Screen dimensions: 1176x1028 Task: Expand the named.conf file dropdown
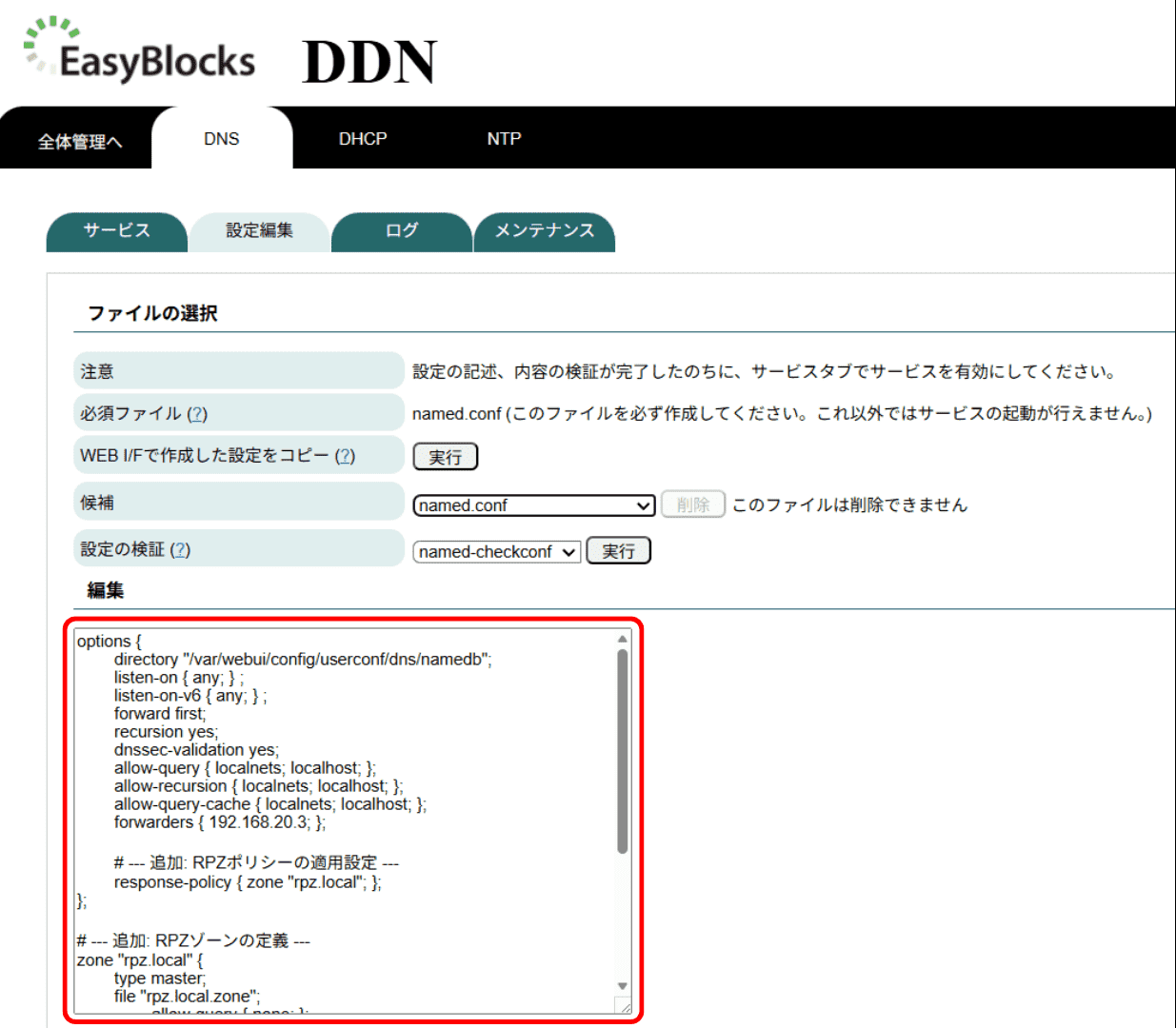point(534,505)
